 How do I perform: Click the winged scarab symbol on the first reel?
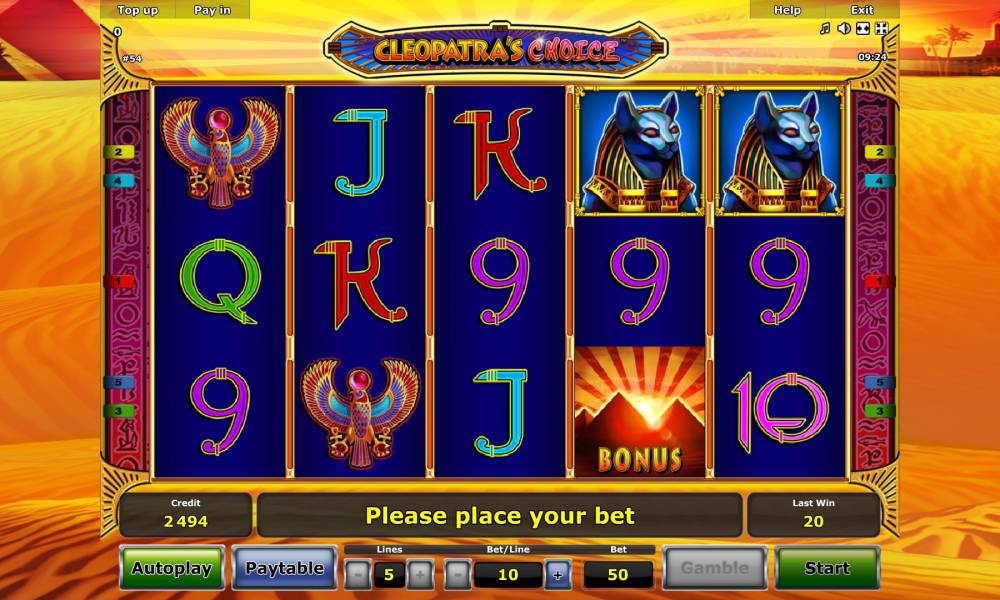[219, 152]
